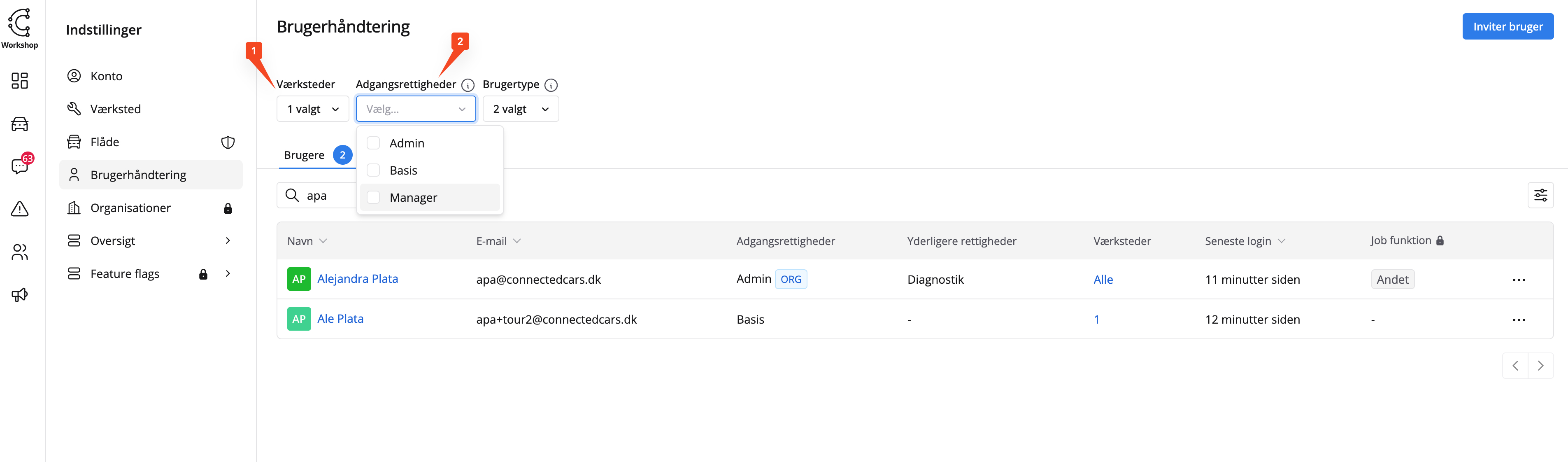
Task: Click the megaphone announcements icon
Action: 19,295
